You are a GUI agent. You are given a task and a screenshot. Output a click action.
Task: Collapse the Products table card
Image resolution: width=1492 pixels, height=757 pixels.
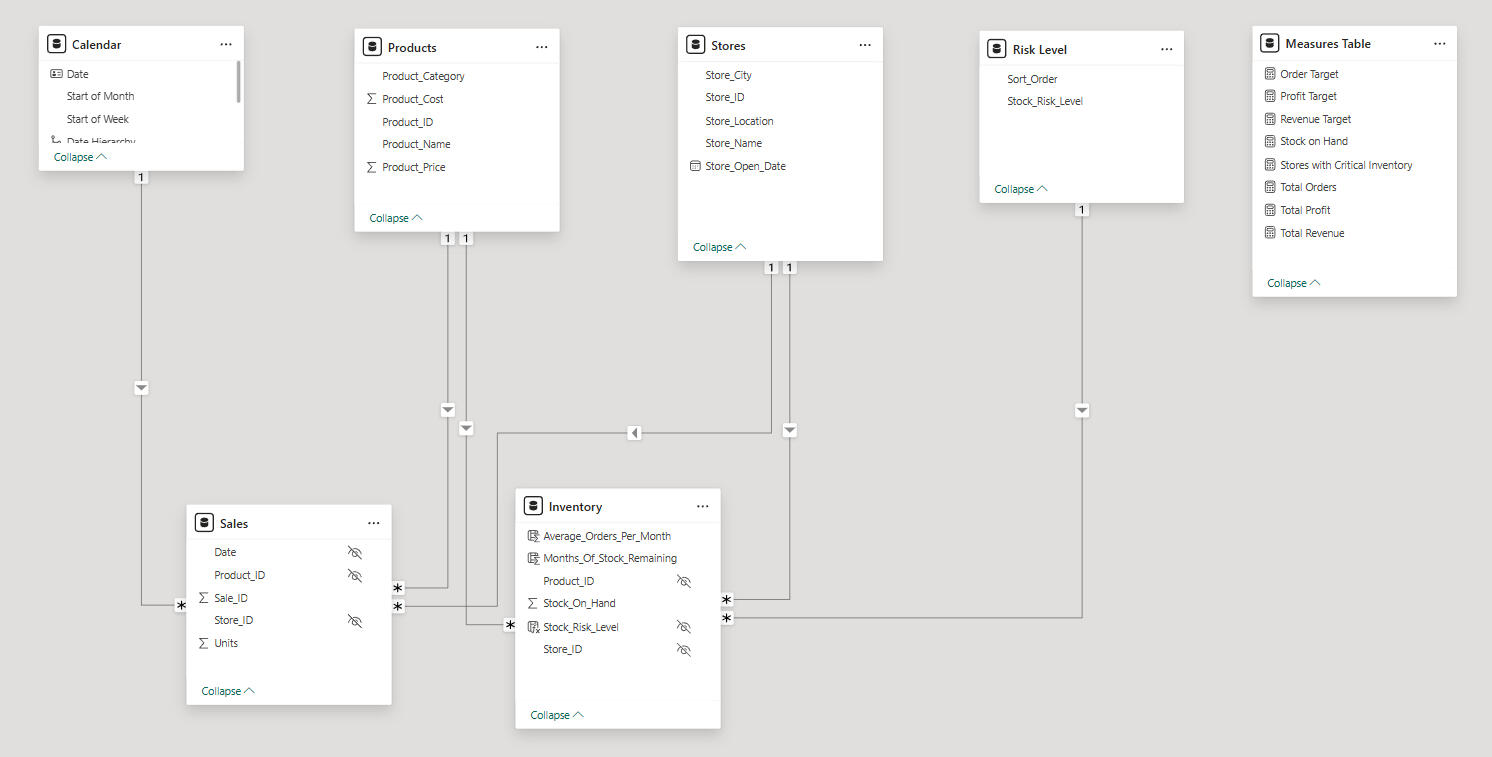click(396, 218)
